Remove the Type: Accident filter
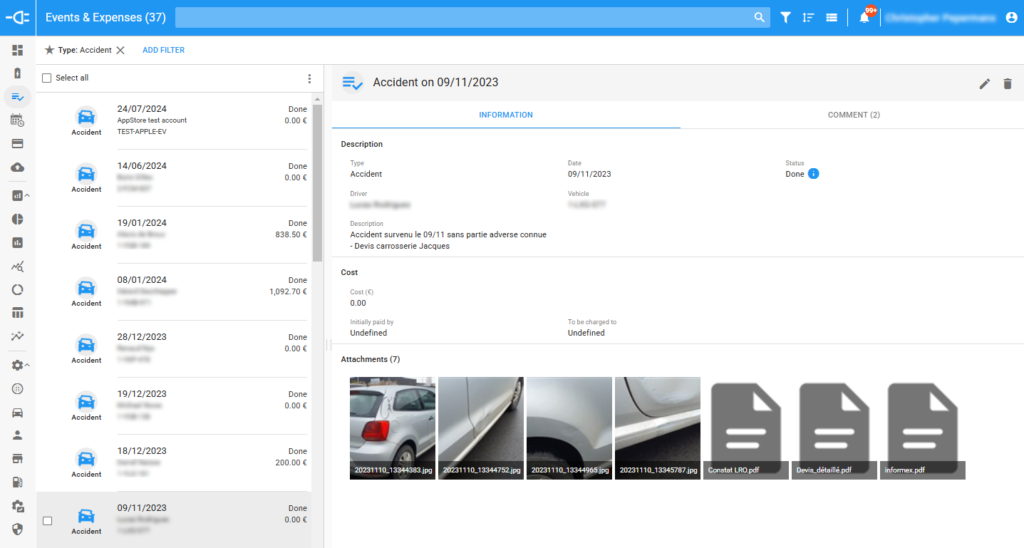This screenshot has width=1024, height=548. [121, 50]
